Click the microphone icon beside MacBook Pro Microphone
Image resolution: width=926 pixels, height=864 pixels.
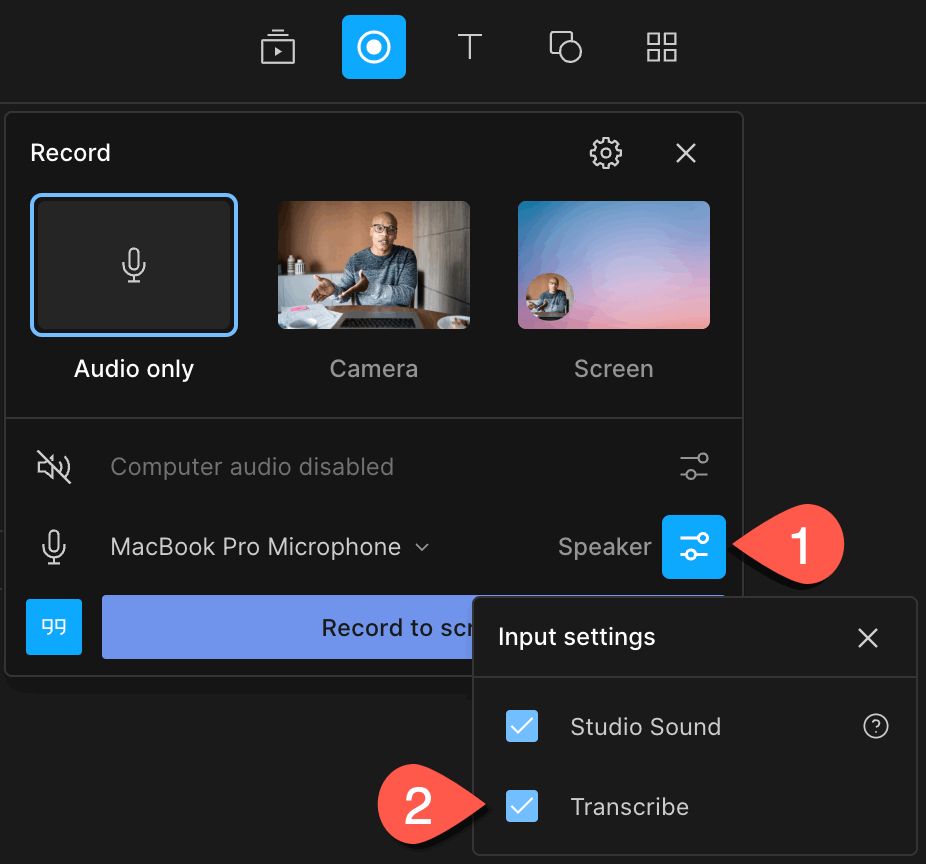tap(54, 547)
